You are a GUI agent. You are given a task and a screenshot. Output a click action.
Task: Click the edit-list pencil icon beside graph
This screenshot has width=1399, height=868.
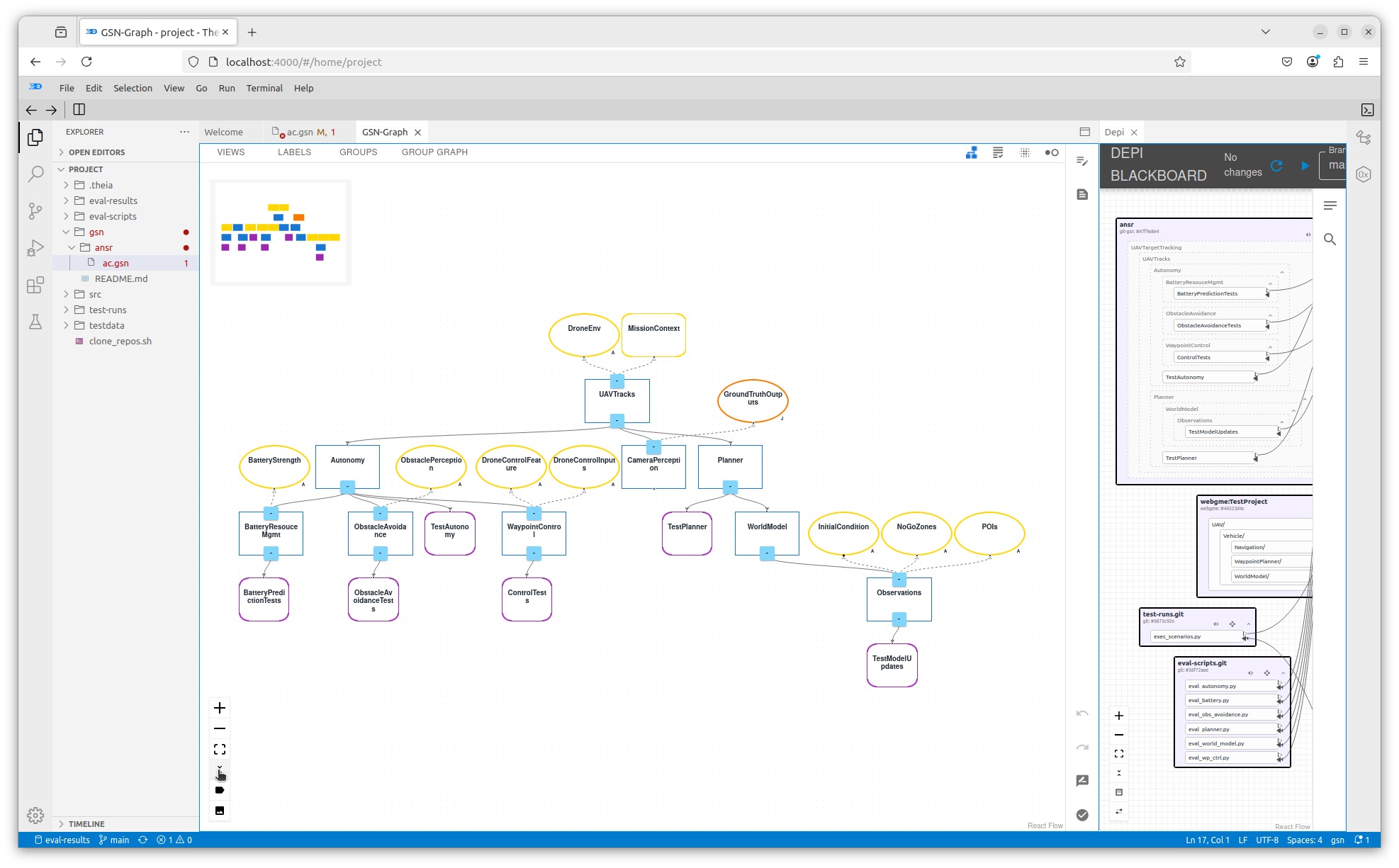pyautogui.click(x=1082, y=162)
